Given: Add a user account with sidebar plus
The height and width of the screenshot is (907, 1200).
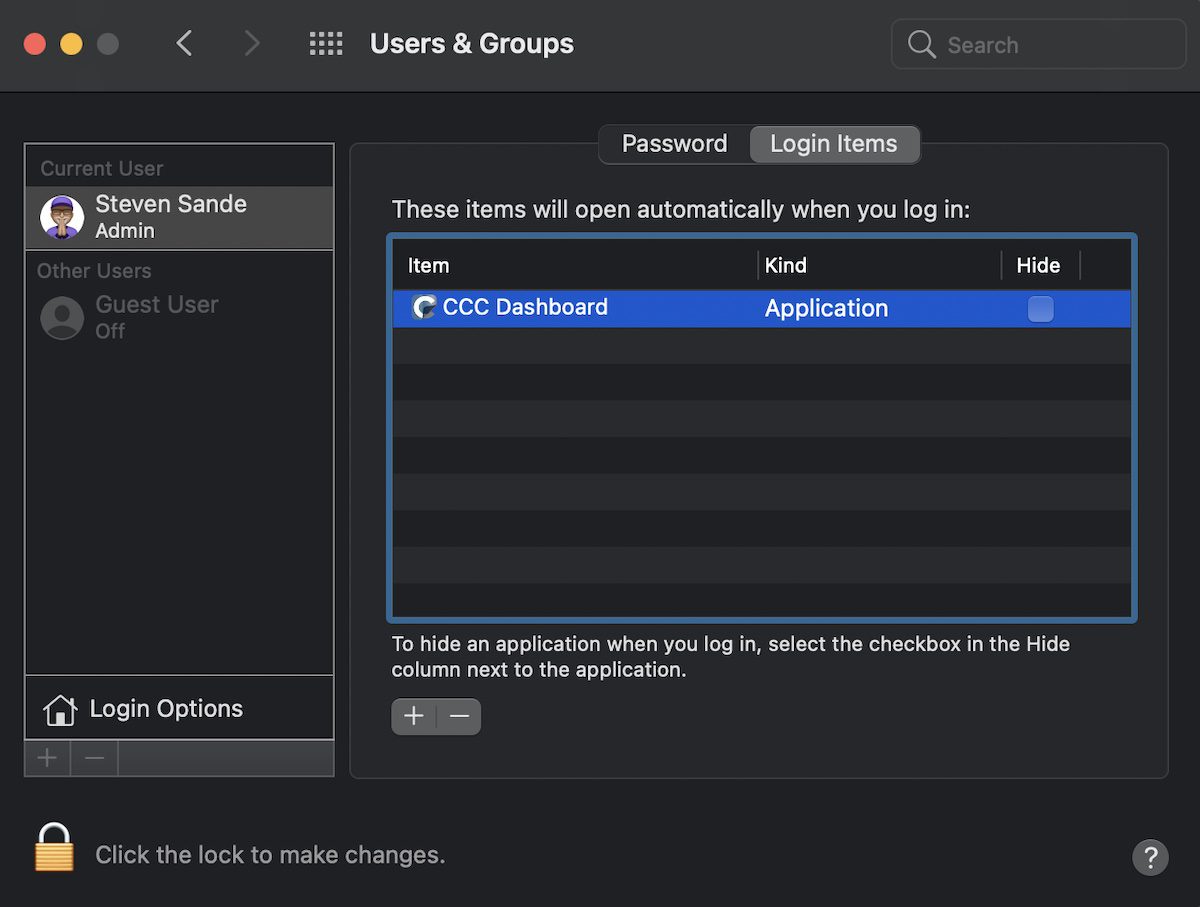Looking at the screenshot, I should point(47,758).
